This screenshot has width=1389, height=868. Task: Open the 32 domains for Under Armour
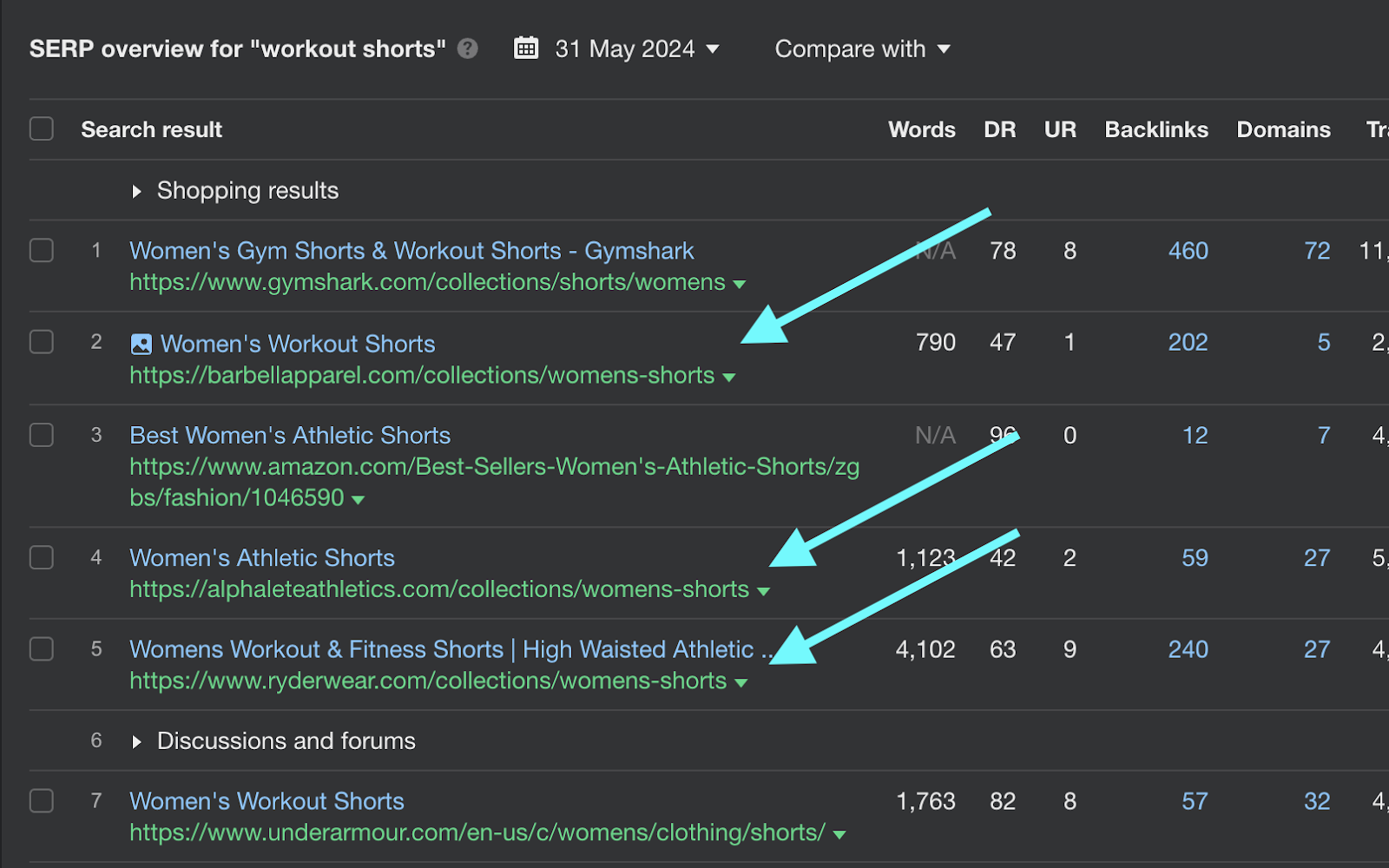[1317, 801]
